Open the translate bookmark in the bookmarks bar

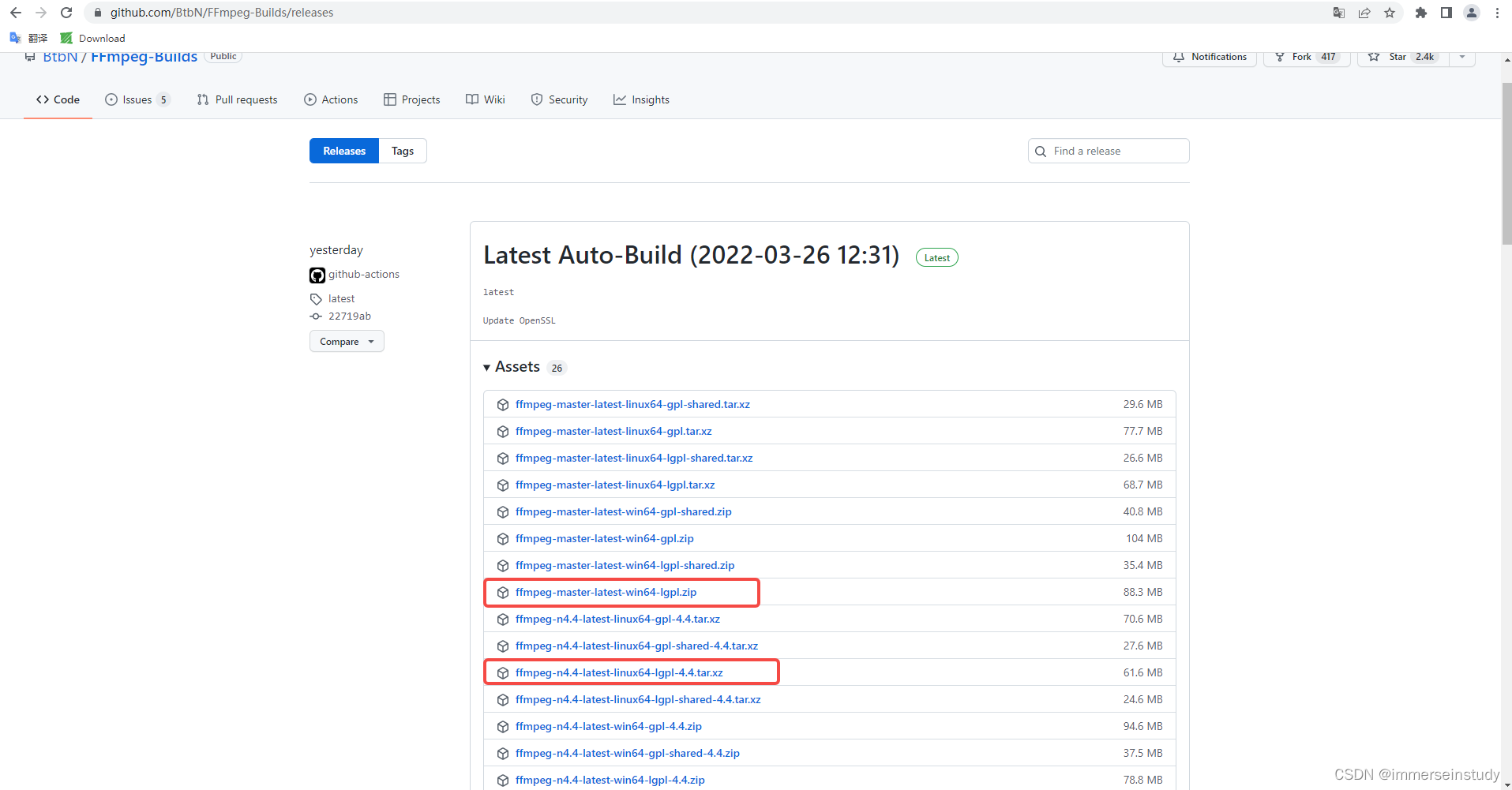point(28,38)
